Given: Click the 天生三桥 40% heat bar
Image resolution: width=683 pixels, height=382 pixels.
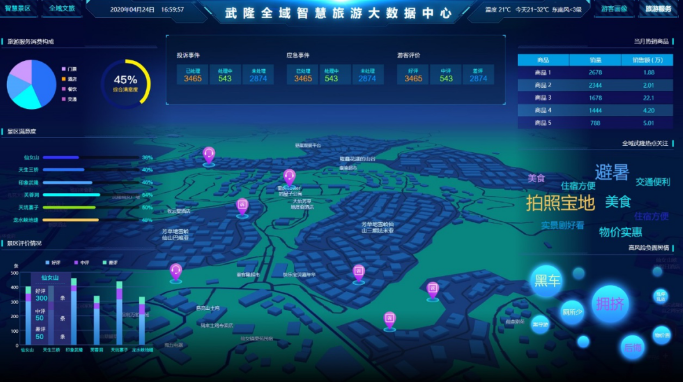Looking at the screenshot, I should pyautogui.click(x=91, y=170).
